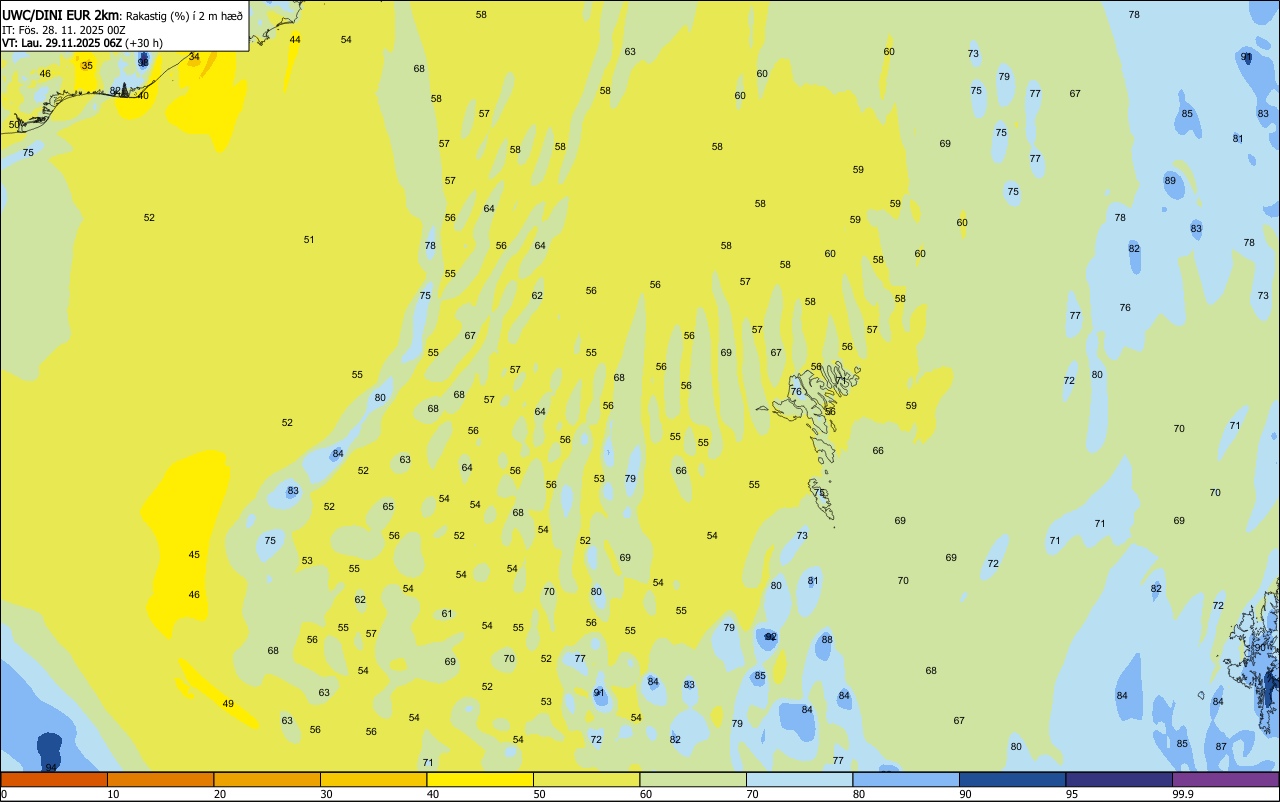Click the dark blue 90–95 legend segment
The width and height of the screenshot is (1280, 802).
tap(1012, 779)
